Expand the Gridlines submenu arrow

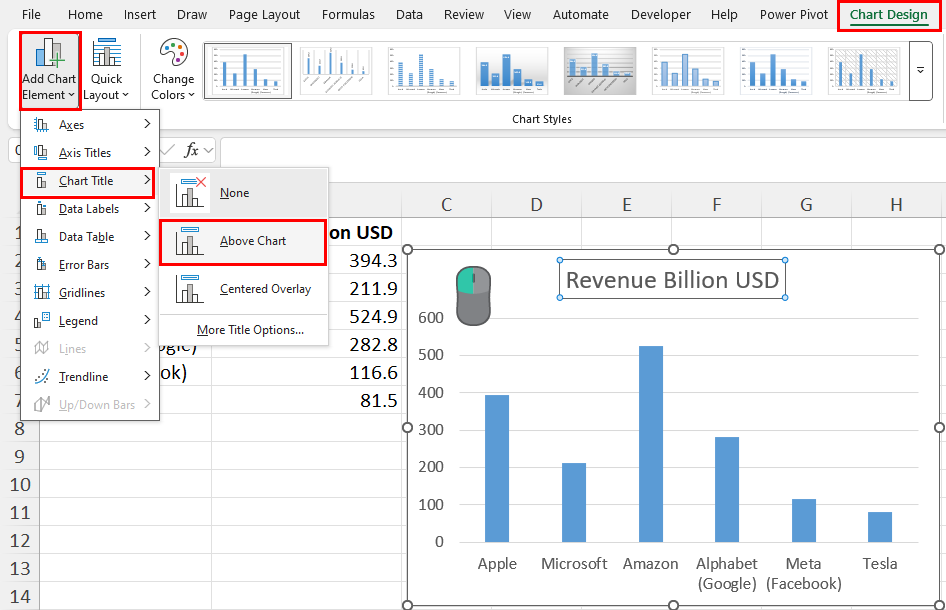(147, 292)
